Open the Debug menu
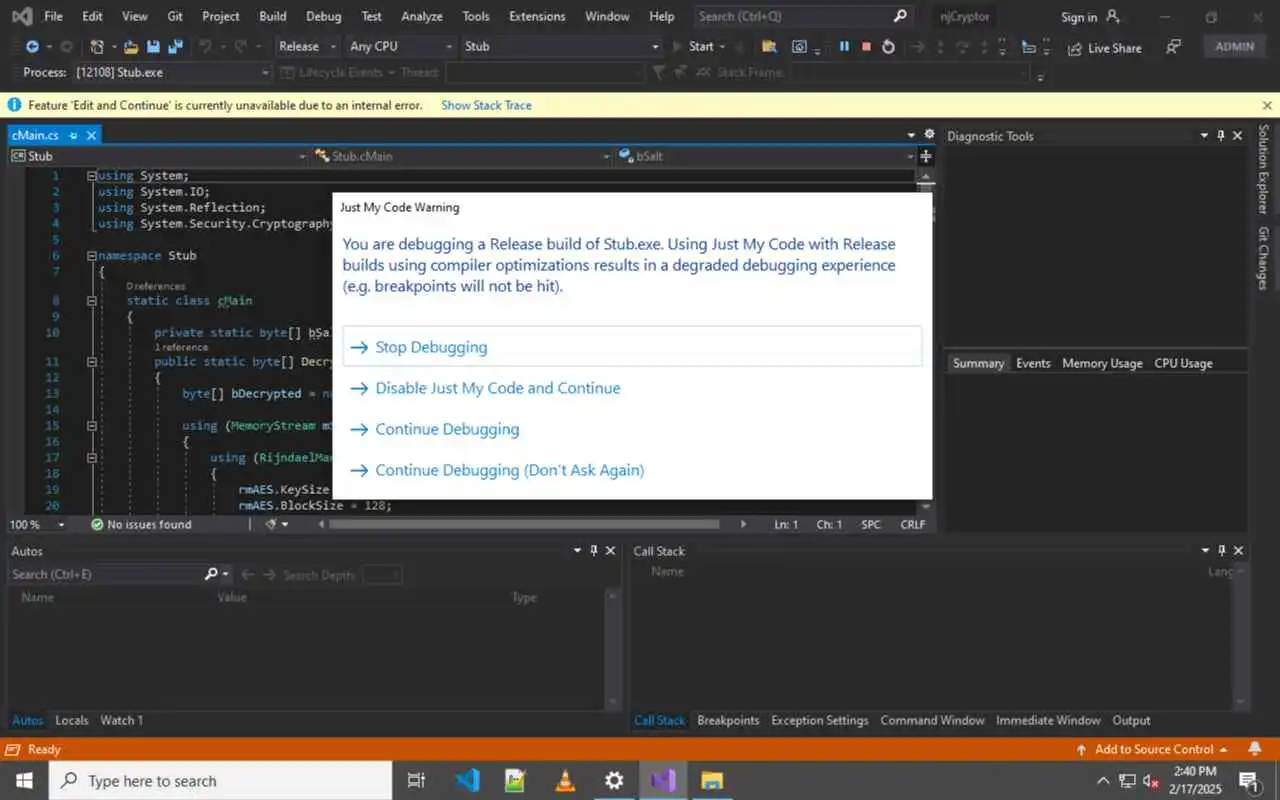Viewport: 1280px width, 800px height. pyautogui.click(x=323, y=16)
